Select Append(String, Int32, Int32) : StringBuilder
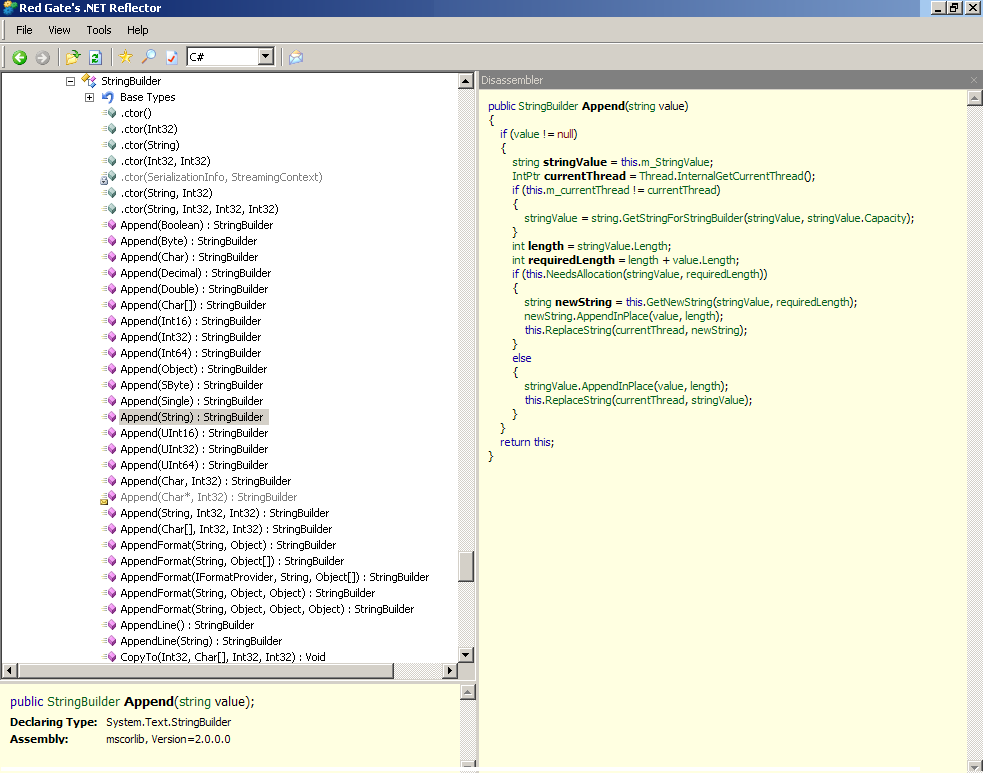 point(224,513)
